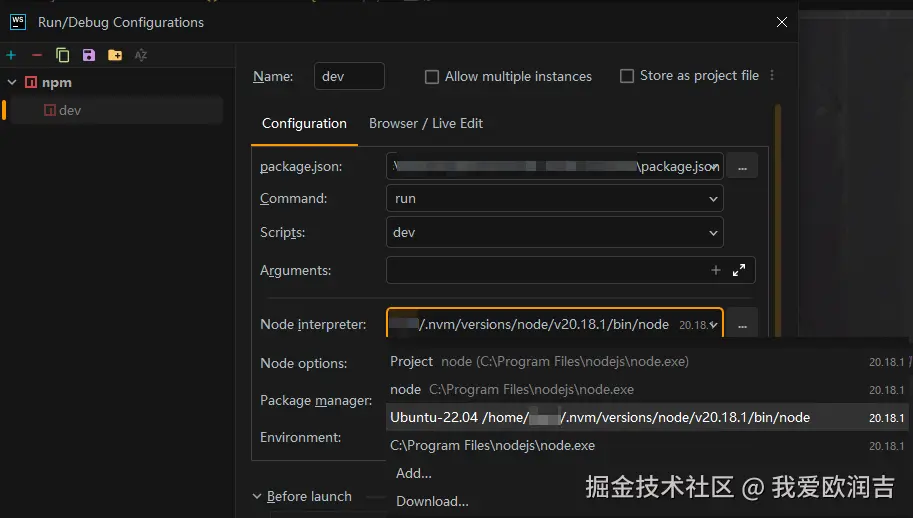Click the Node options label
The width and height of the screenshot is (913, 518).
[303, 363]
